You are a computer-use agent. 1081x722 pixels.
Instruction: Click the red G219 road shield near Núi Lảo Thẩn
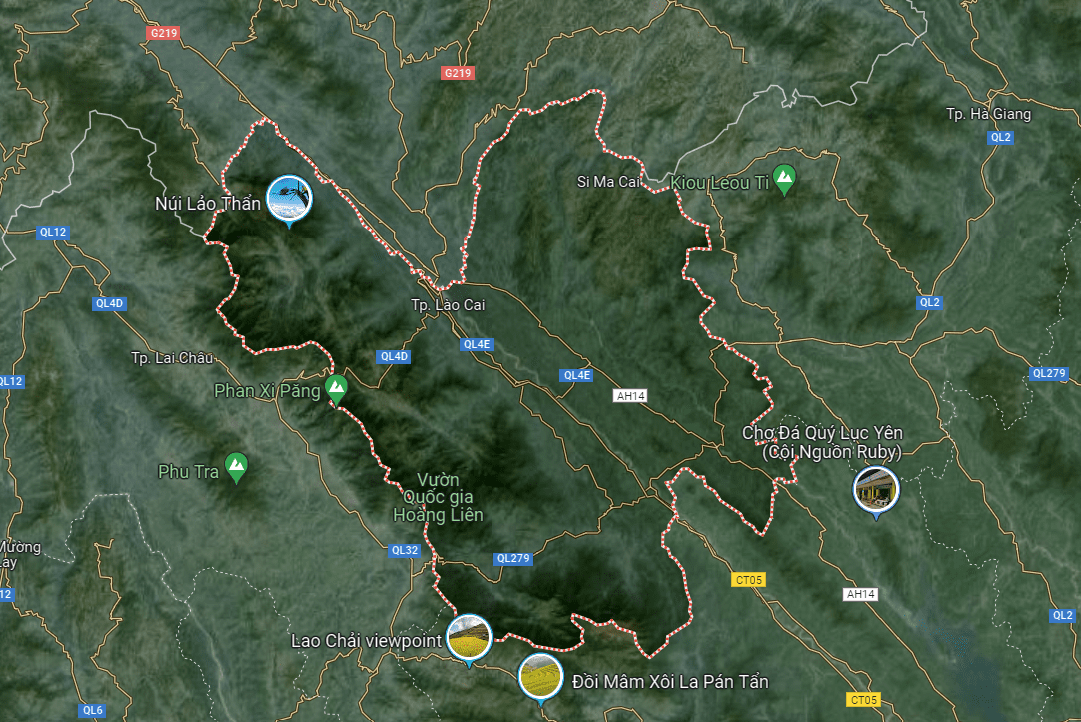163,32
